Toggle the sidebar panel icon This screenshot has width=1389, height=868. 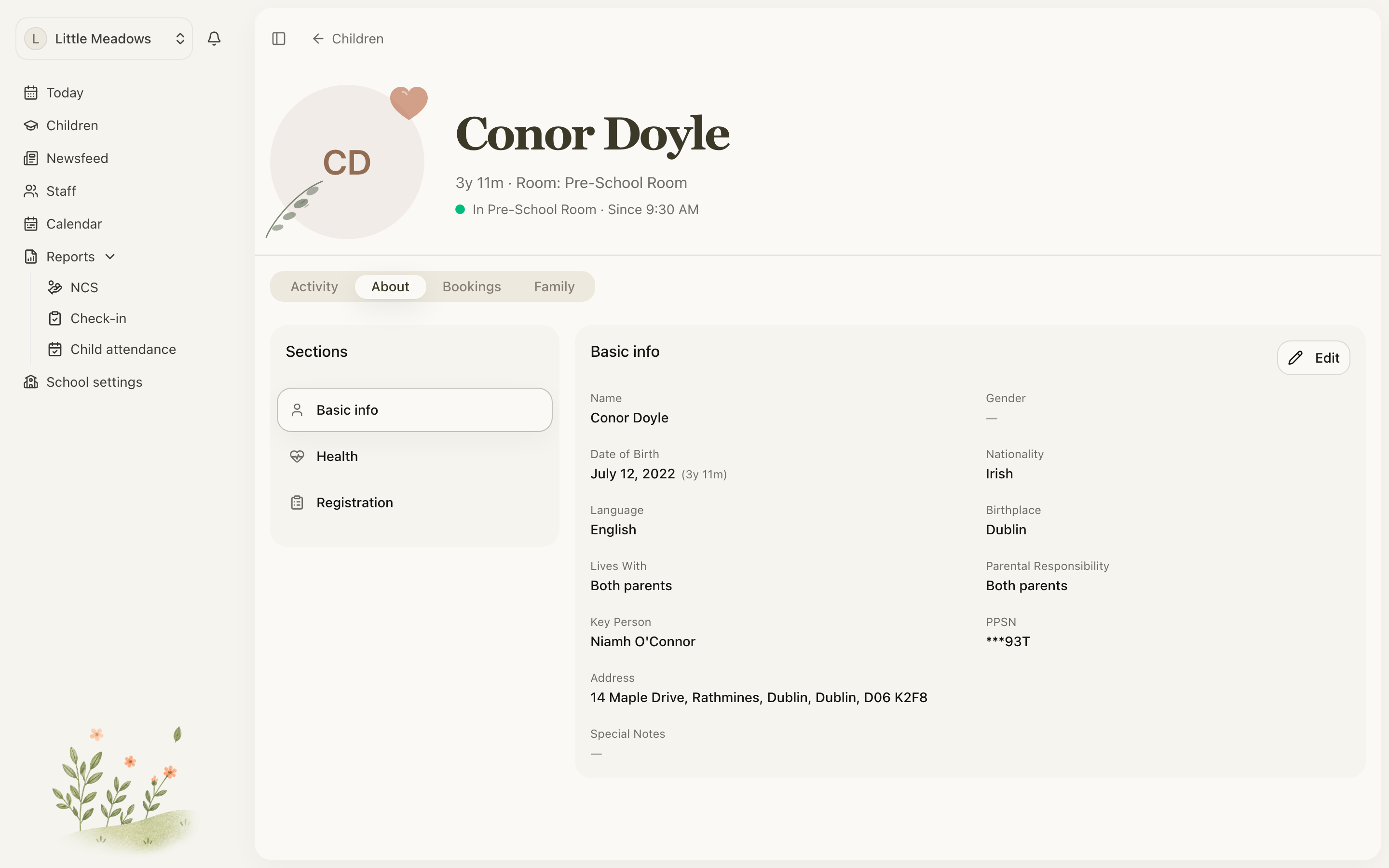[x=278, y=39]
